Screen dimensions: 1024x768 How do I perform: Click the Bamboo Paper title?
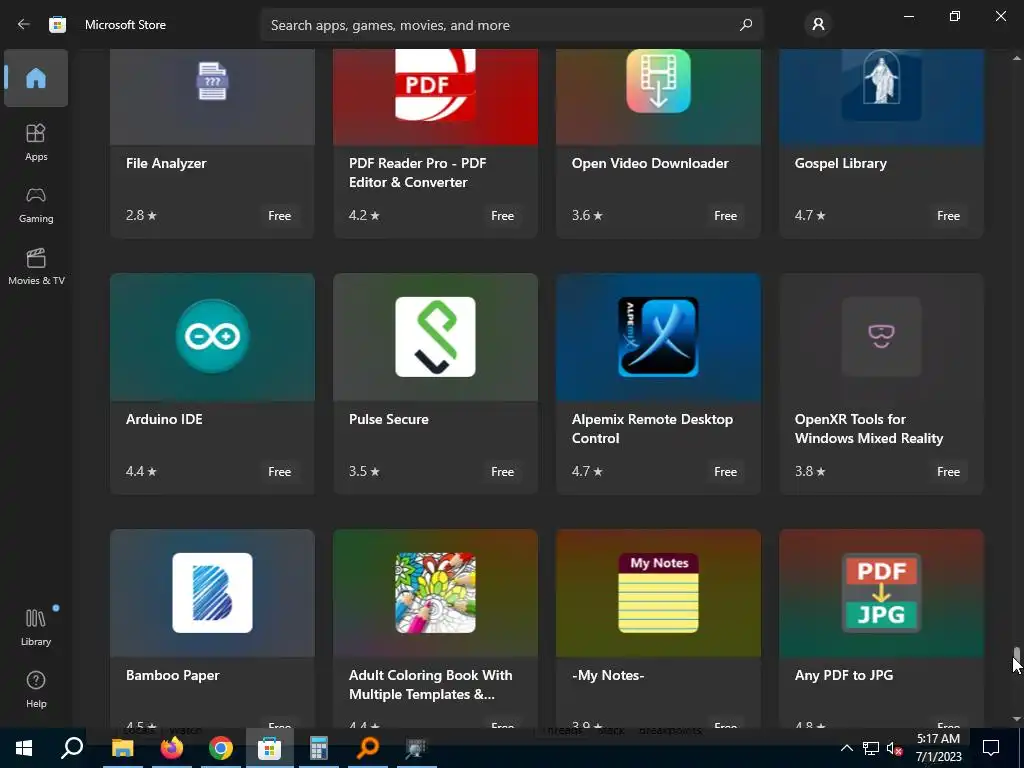[x=172, y=675]
